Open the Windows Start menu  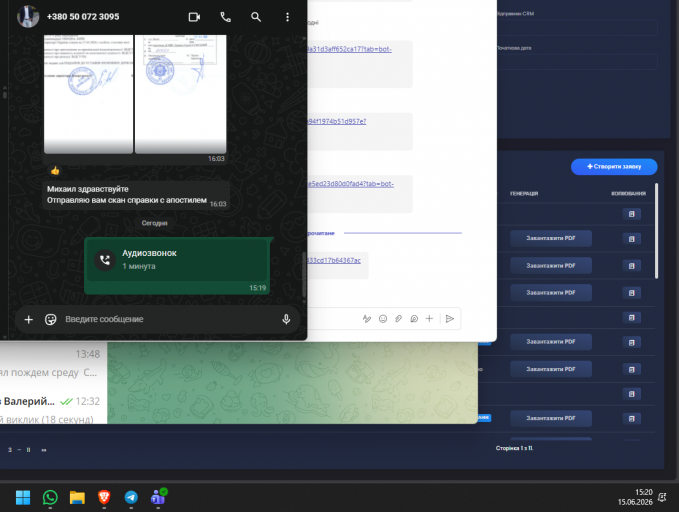(x=23, y=497)
